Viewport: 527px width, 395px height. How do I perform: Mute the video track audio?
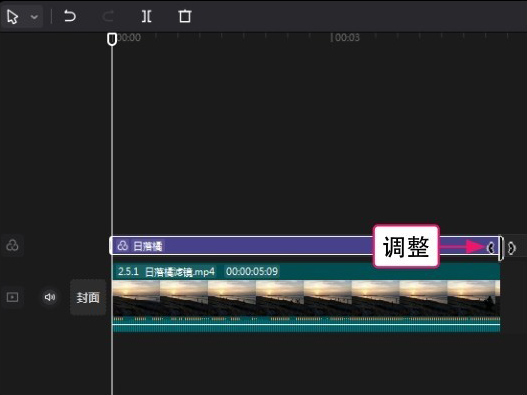[50, 297]
